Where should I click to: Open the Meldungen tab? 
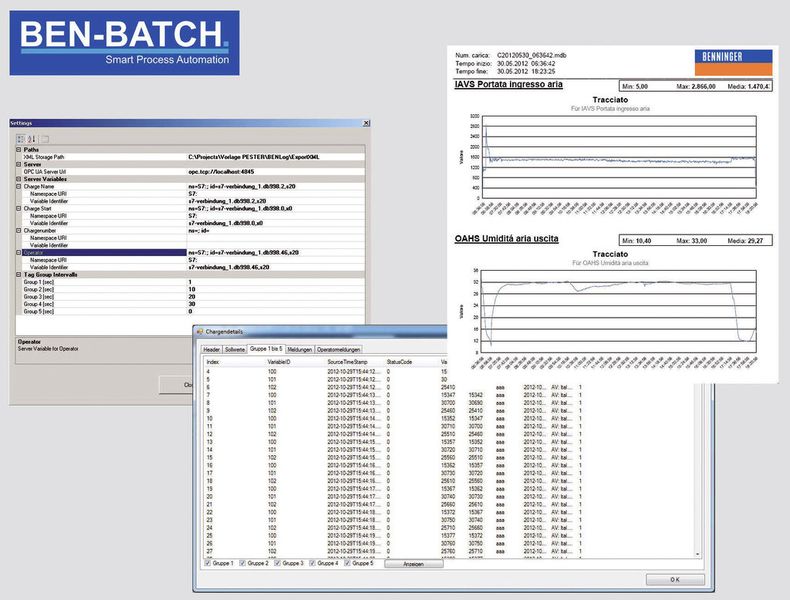coord(300,349)
